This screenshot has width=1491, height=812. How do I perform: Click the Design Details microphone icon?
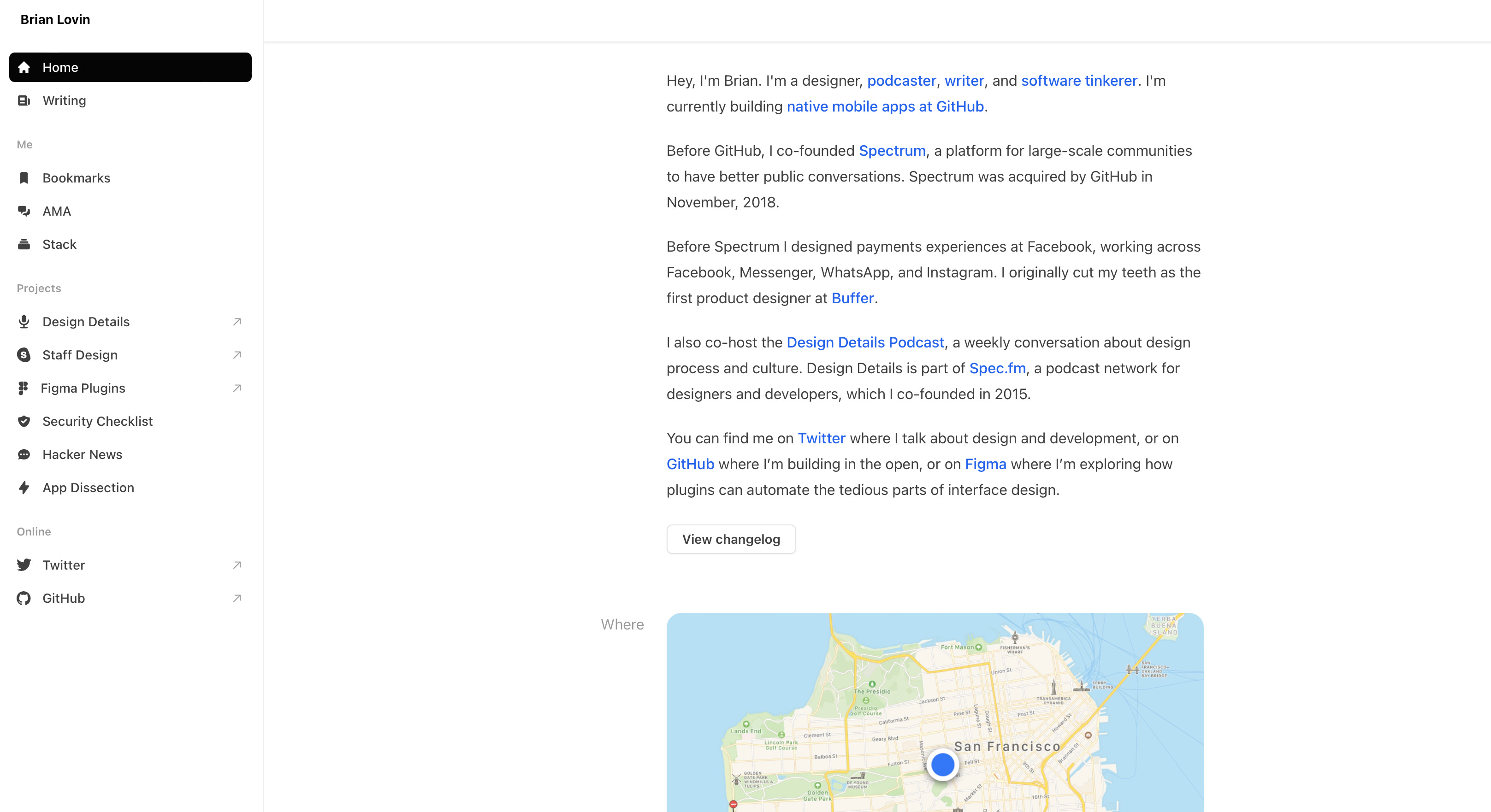(x=24, y=322)
